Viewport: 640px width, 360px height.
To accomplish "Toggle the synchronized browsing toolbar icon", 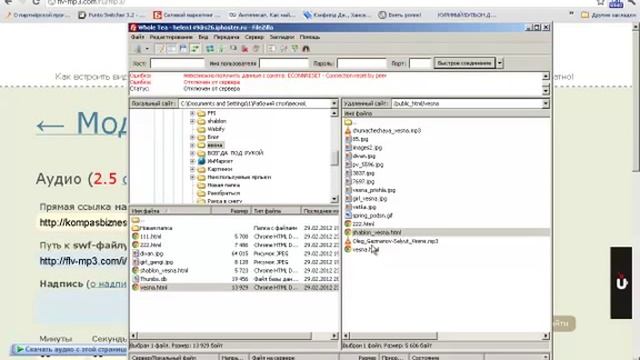I will tap(295, 49).
